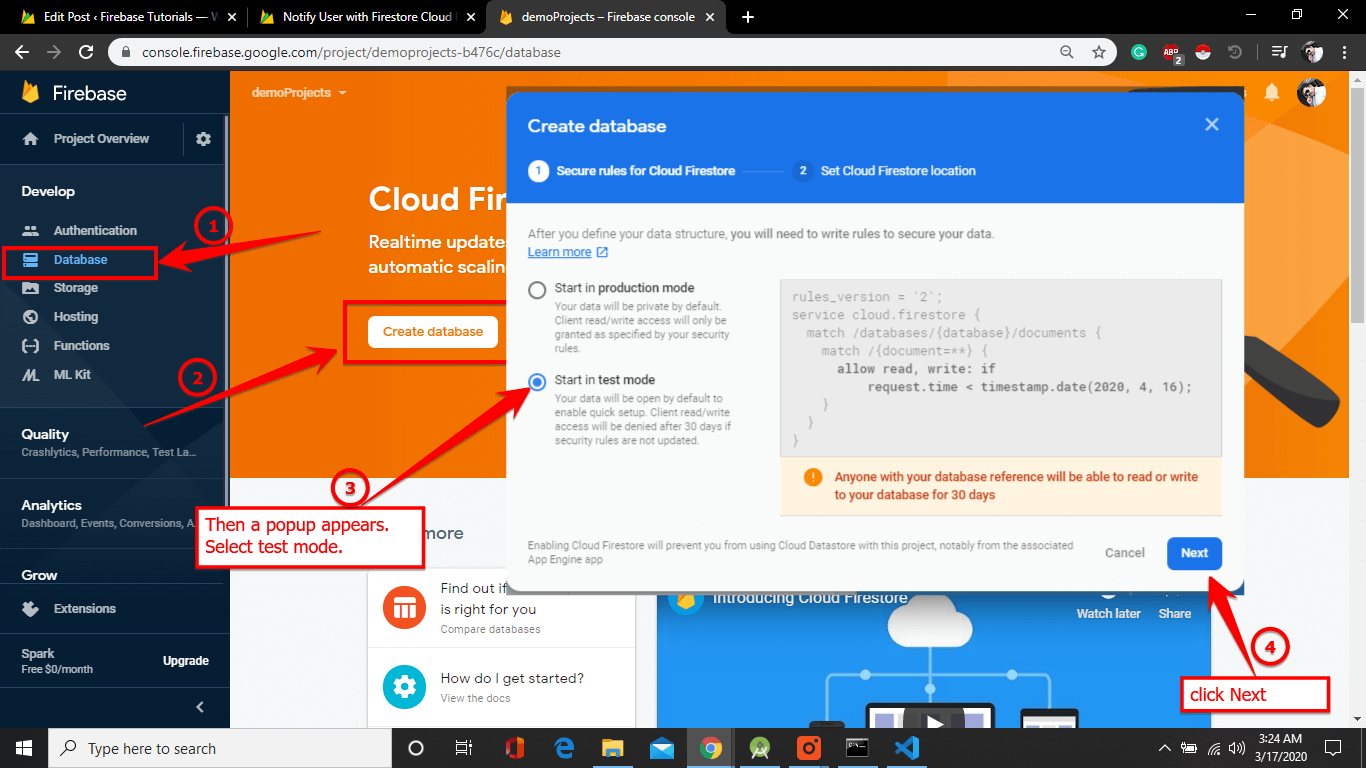
Task: Launch Visual Studio Code from taskbar
Action: coord(907,748)
